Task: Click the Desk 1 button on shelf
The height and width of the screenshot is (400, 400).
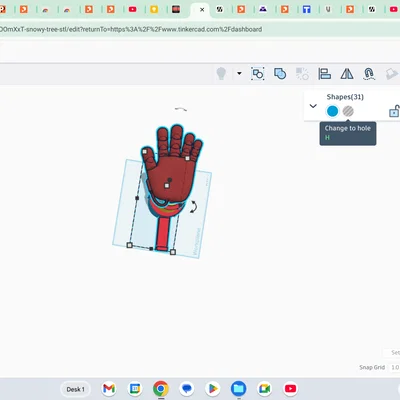Action: coord(75,389)
